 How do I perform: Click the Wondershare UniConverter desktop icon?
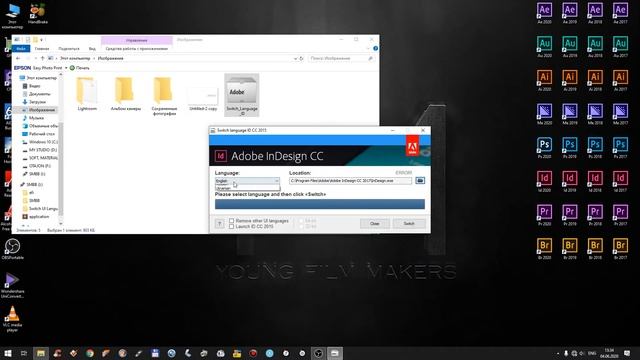13,285
